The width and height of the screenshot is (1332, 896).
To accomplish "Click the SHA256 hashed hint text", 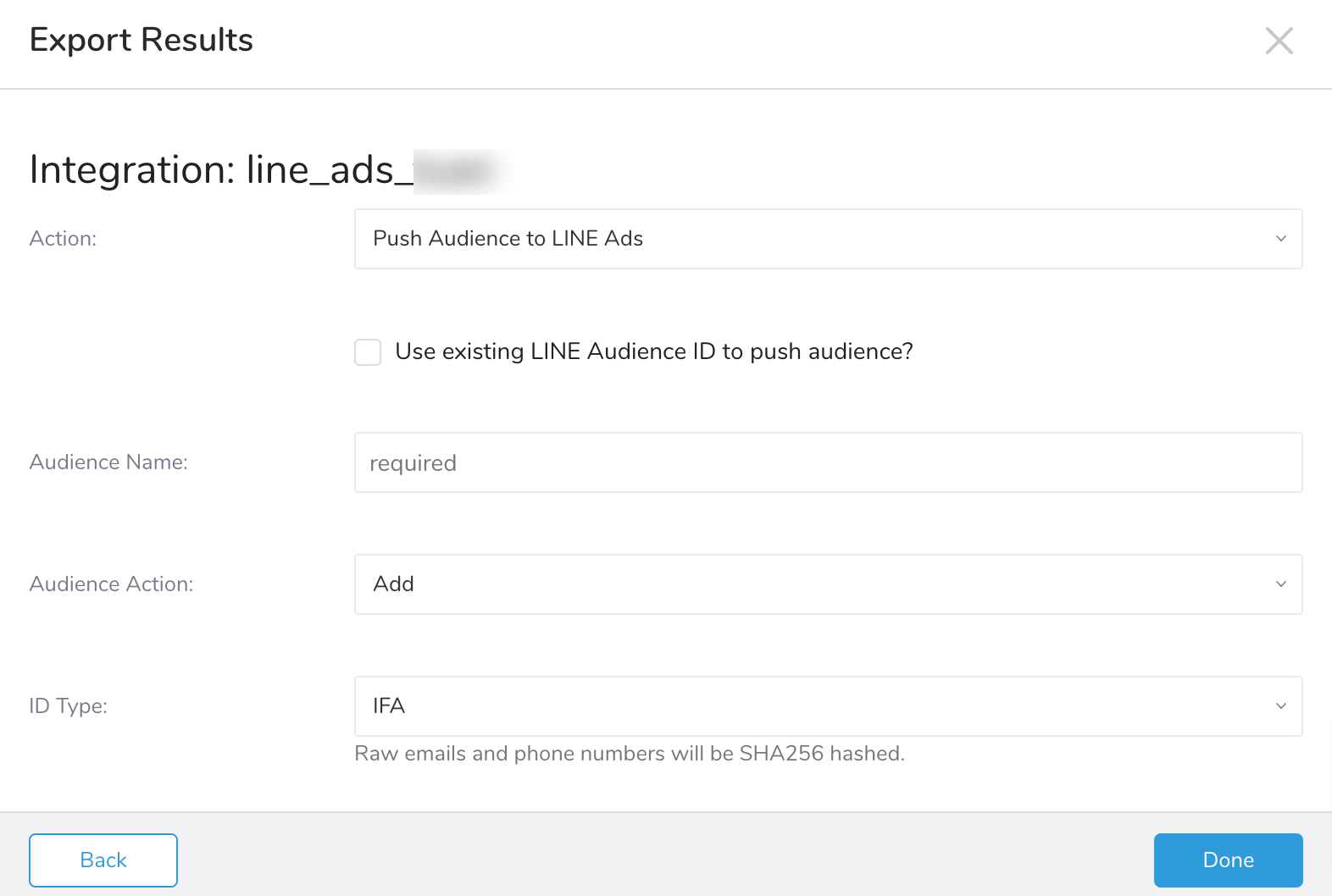I will click(629, 754).
